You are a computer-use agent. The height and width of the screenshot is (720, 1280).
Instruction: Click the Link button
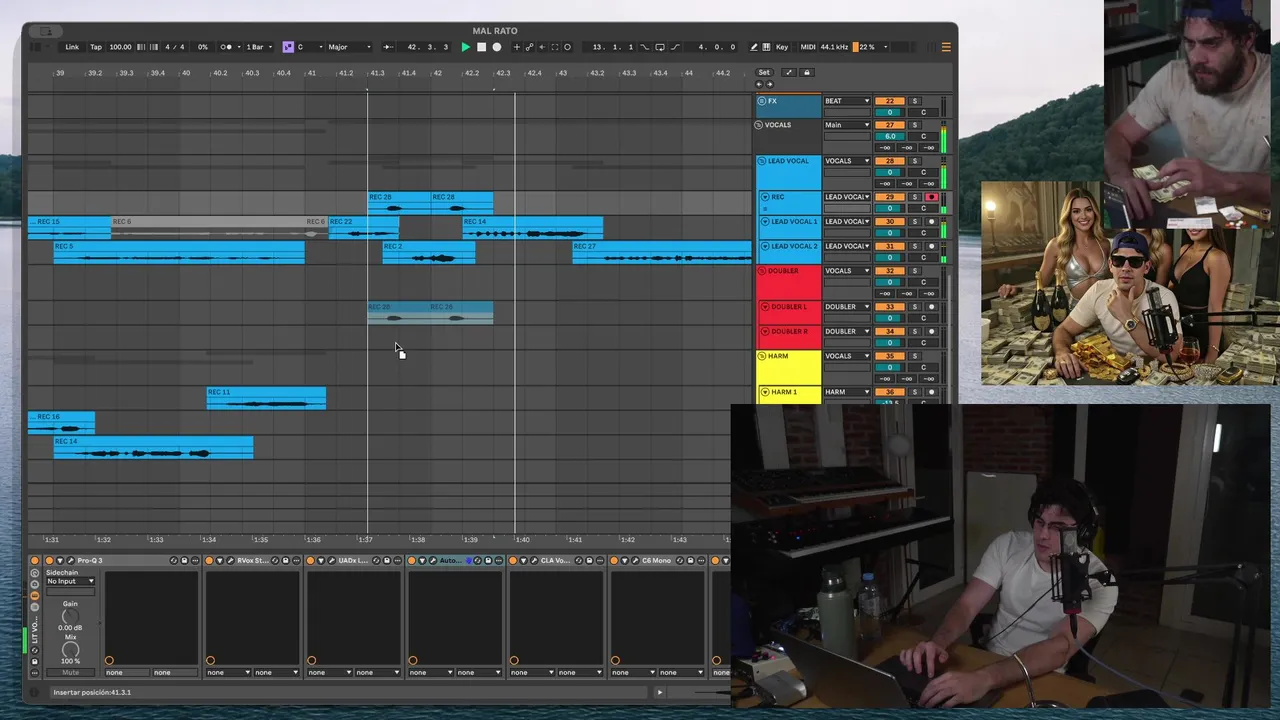click(x=72, y=47)
